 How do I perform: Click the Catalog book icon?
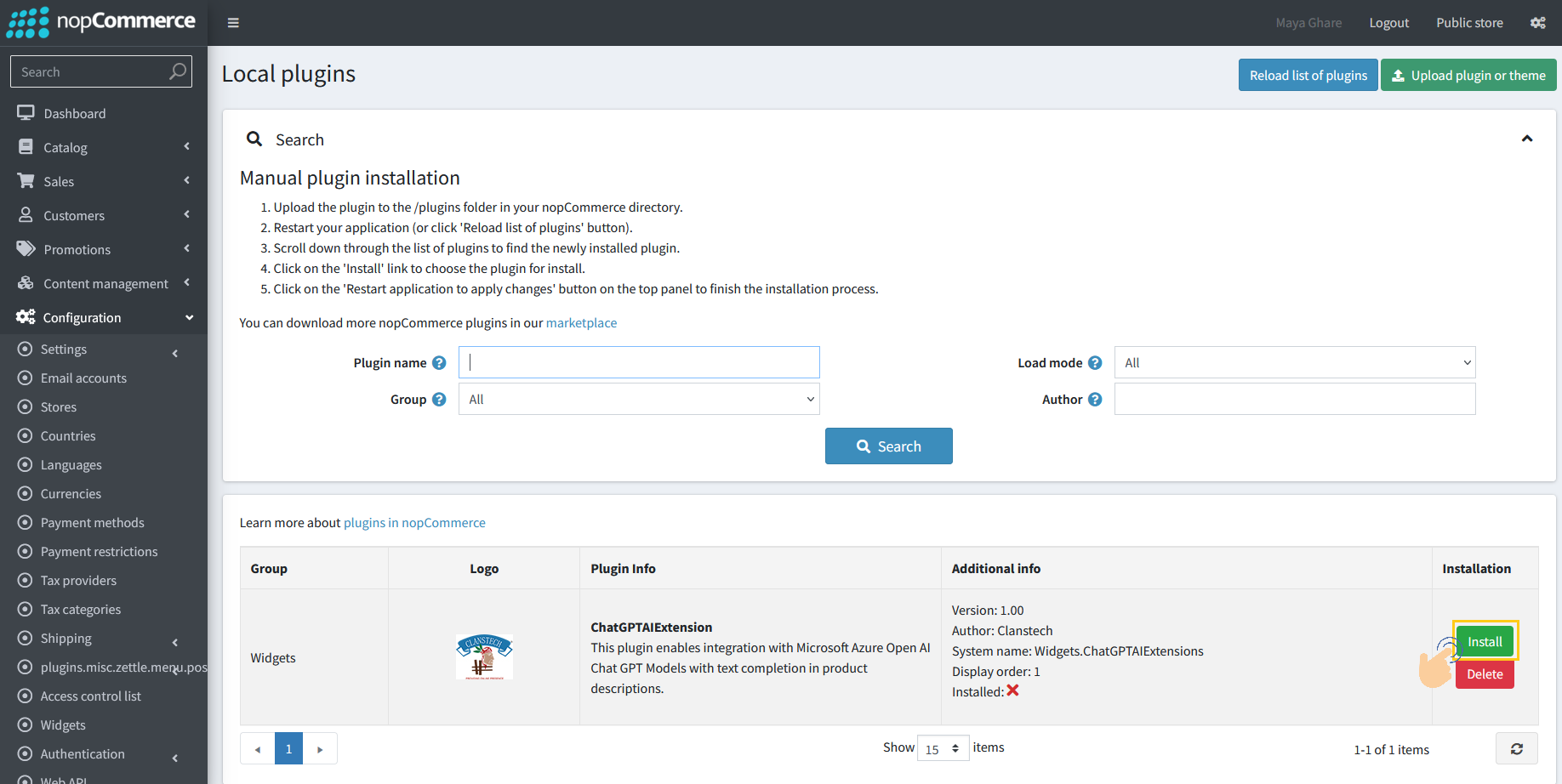pos(26,147)
